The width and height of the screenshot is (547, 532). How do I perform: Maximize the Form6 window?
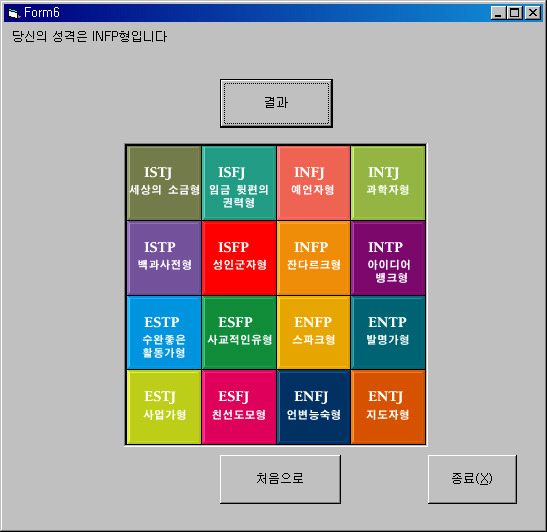click(515, 13)
